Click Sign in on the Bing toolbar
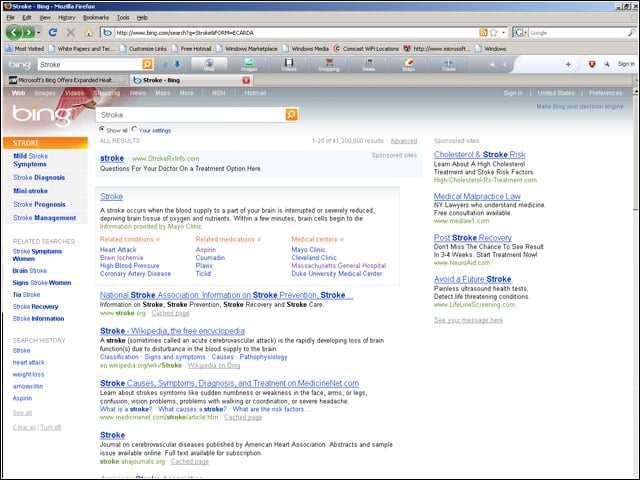Screen dimensions: 640x480 (626, 64)
